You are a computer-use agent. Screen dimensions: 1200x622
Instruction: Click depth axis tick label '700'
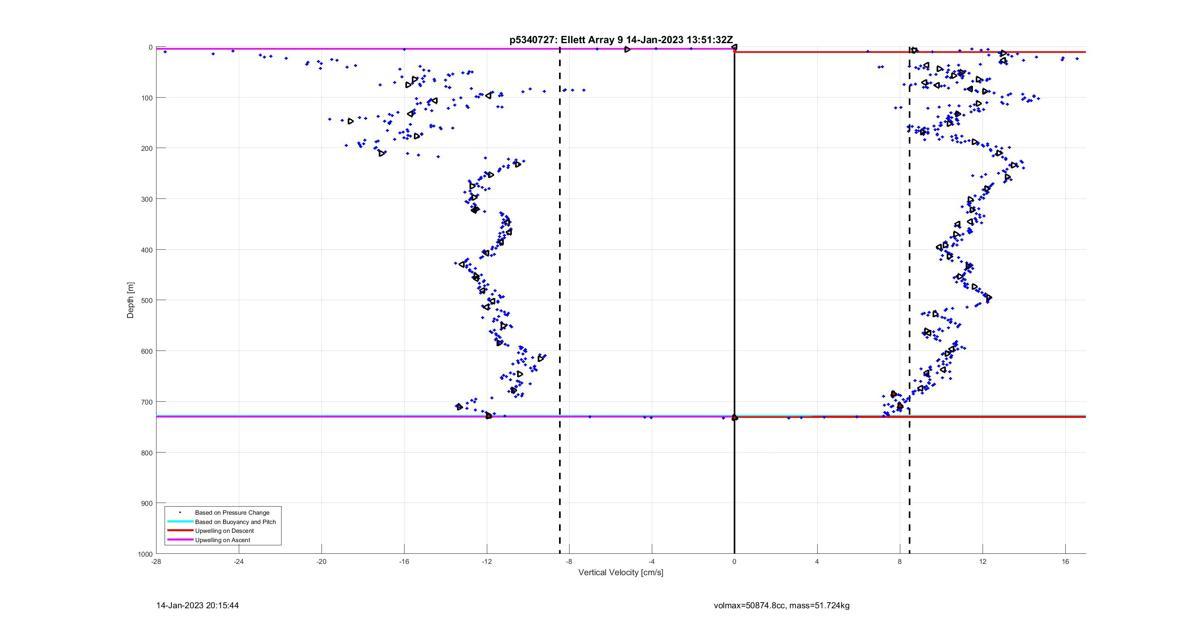(x=146, y=402)
